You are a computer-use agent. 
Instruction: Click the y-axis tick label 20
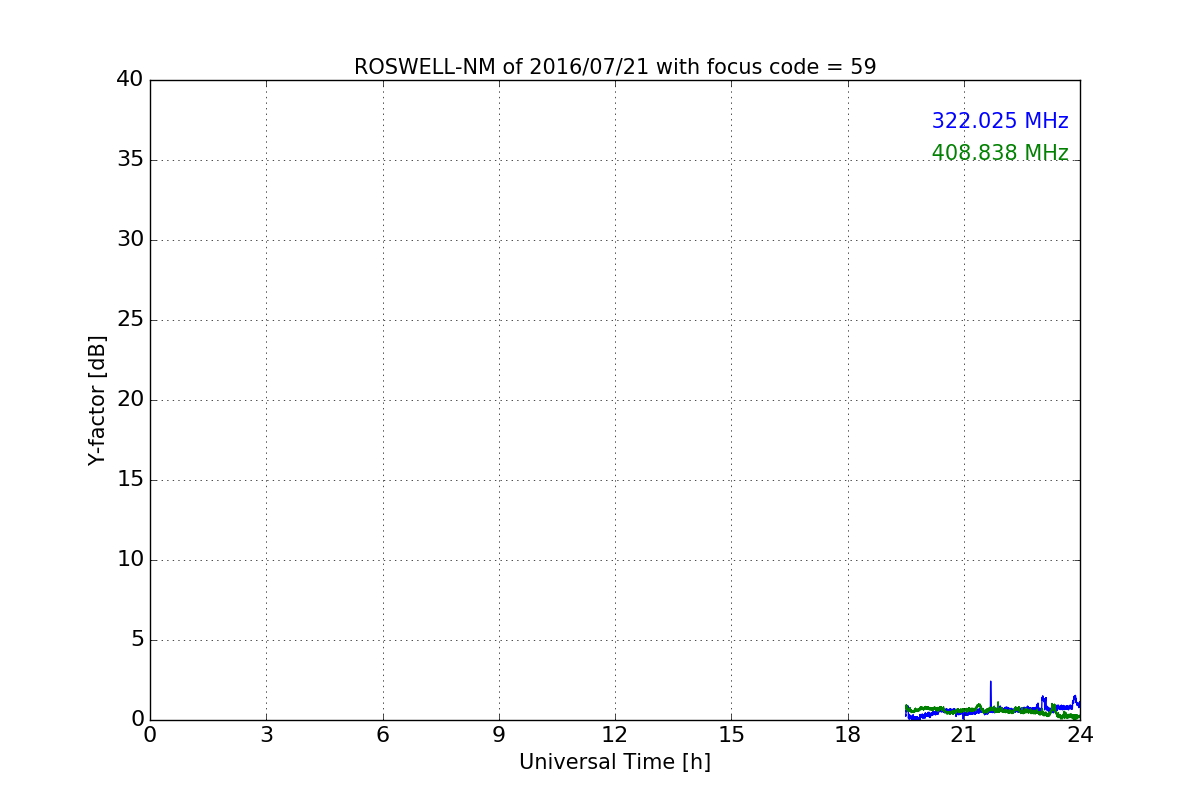(x=130, y=399)
